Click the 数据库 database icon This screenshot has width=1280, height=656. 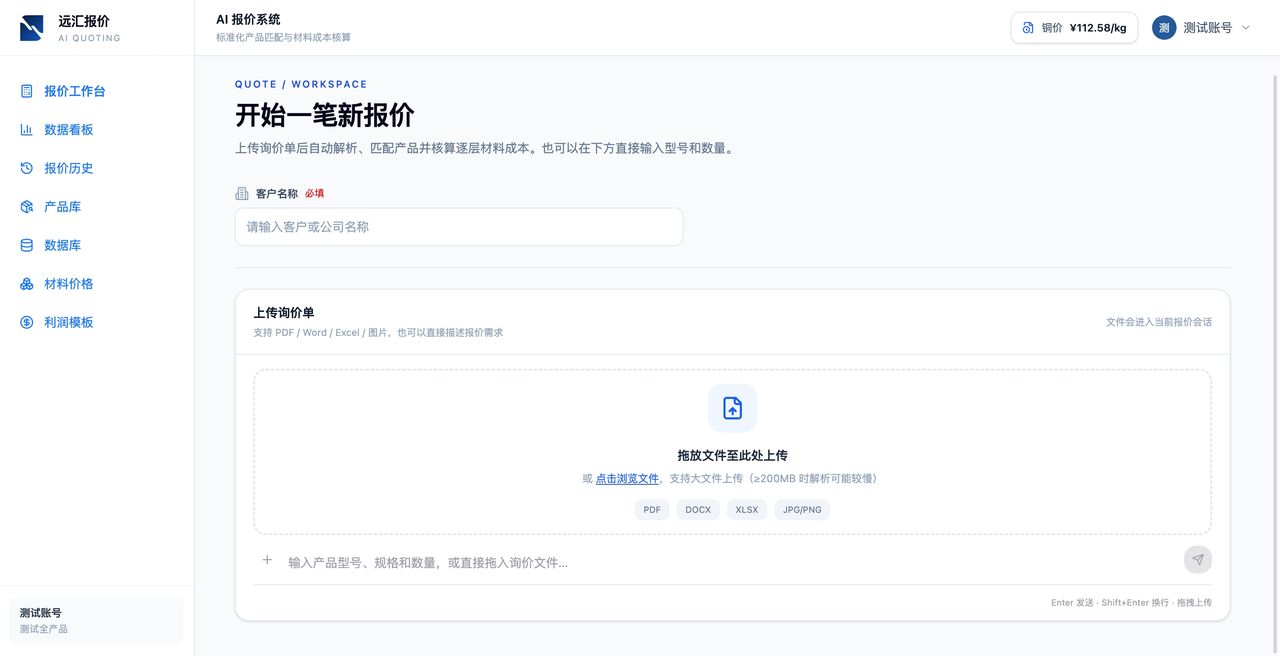pos(27,245)
